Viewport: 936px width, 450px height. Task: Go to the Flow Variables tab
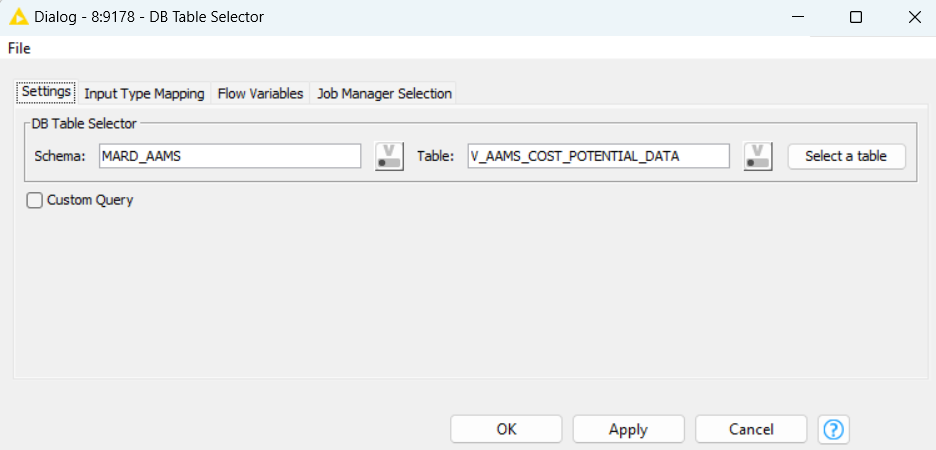[260, 93]
